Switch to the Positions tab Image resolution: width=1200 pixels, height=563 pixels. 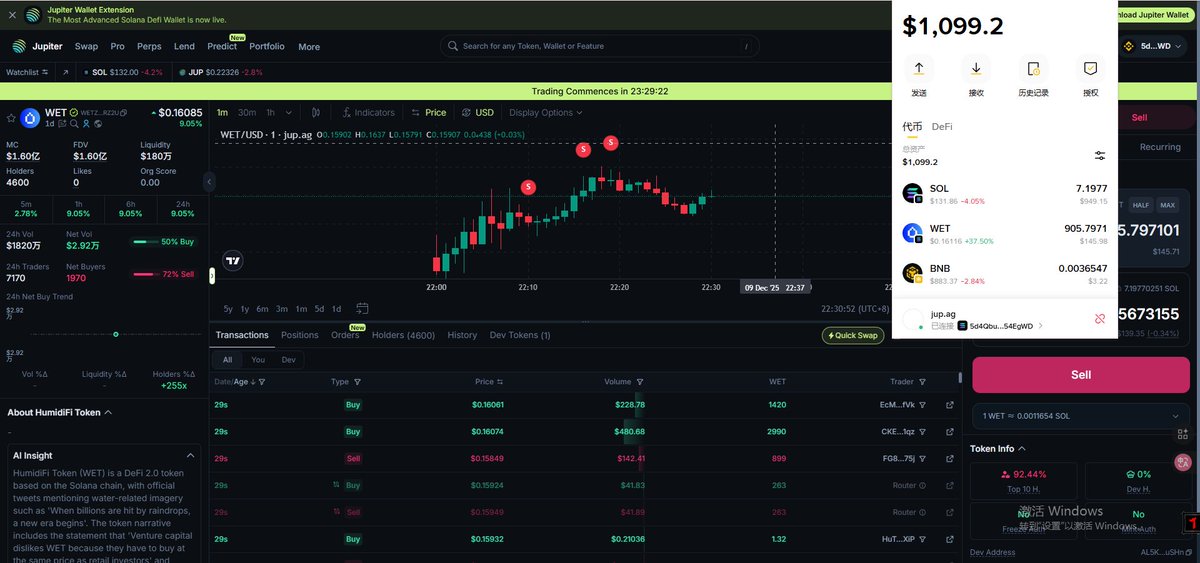pyautogui.click(x=300, y=335)
